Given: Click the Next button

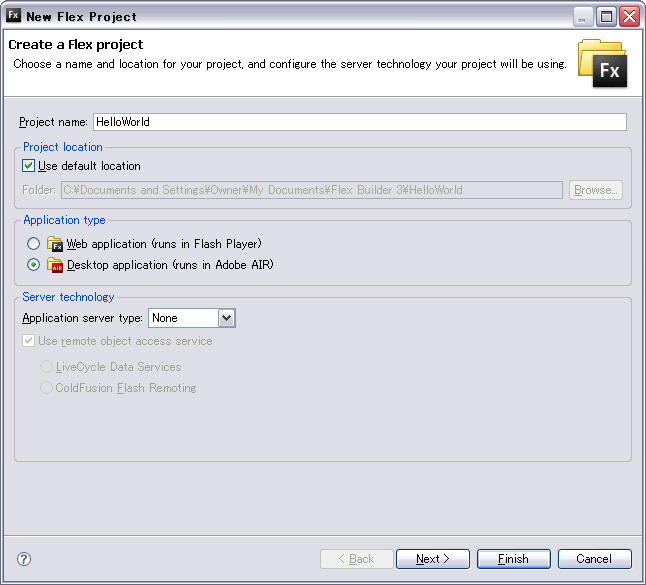Looking at the screenshot, I should click(433, 559).
